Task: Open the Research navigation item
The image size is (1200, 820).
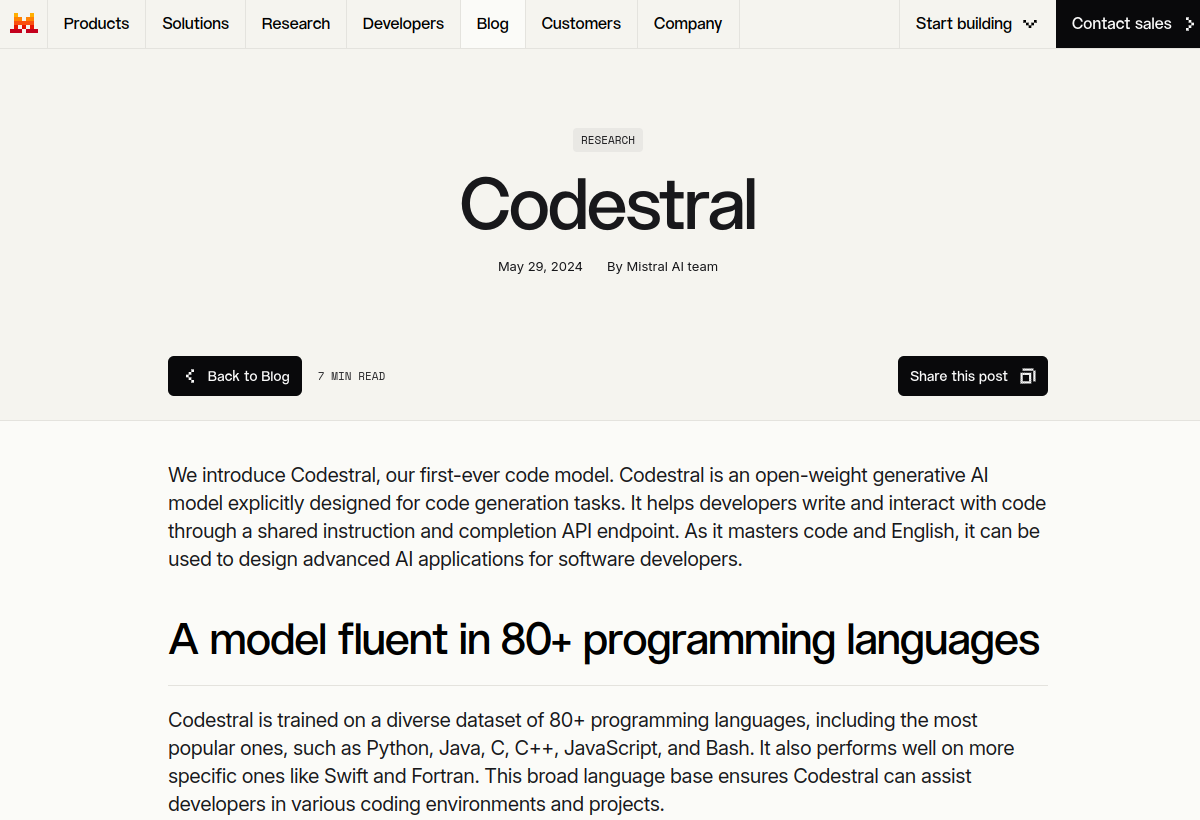Action: pyautogui.click(x=296, y=24)
